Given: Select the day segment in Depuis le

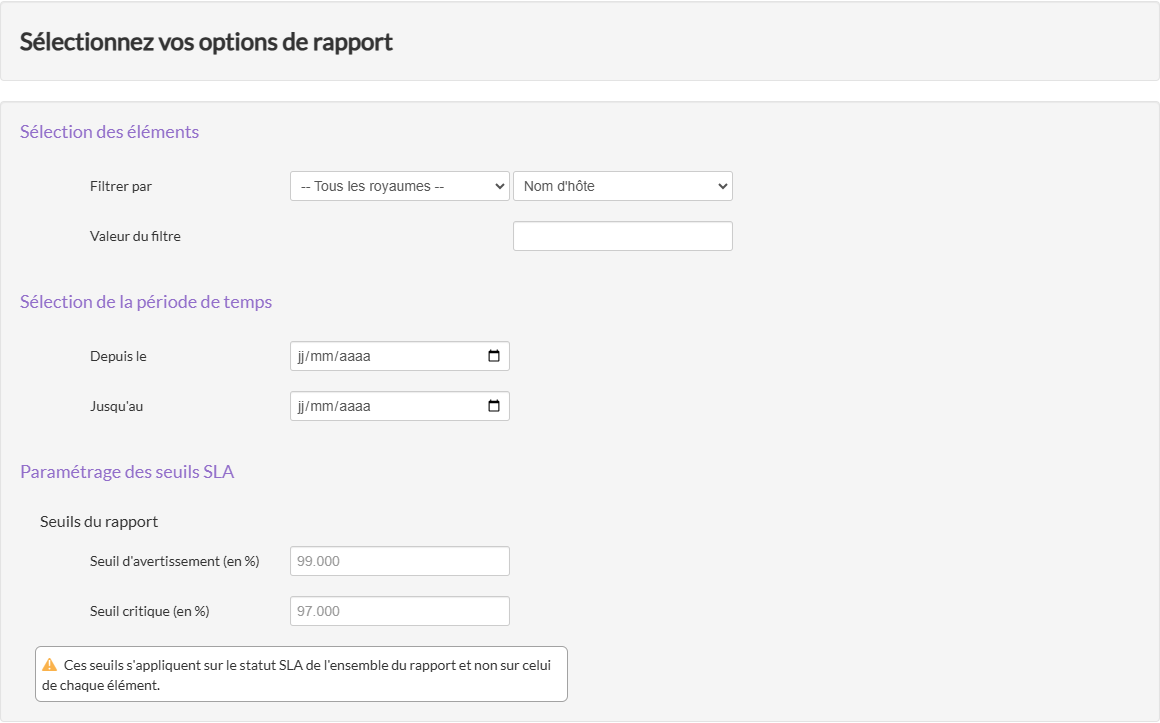Looking at the screenshot, I should 302,356.
